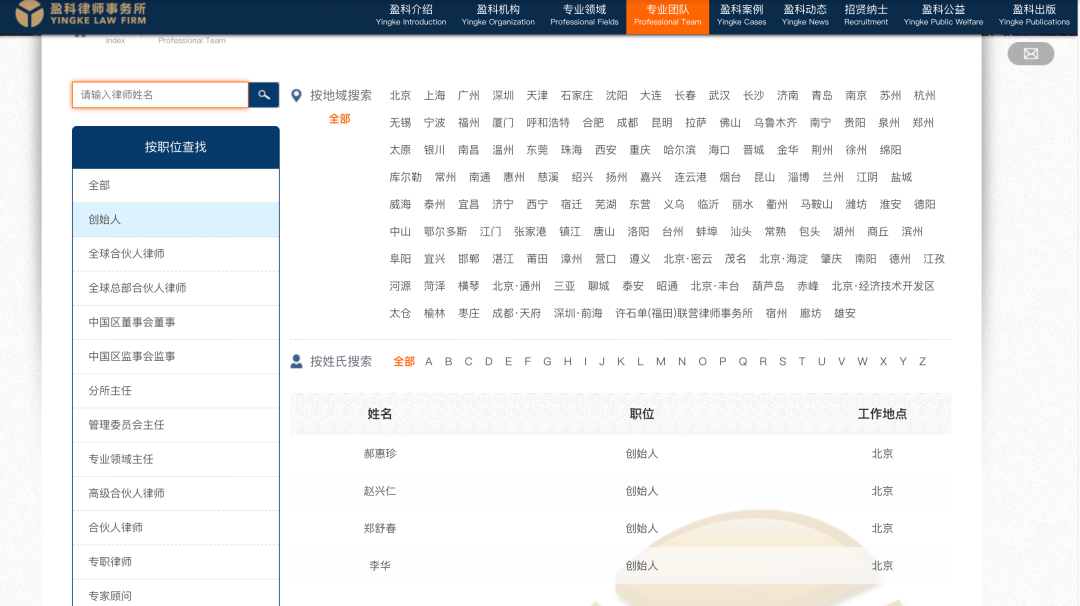
Task: Go to the Recruitment nav item
Action: pos(865,15)
